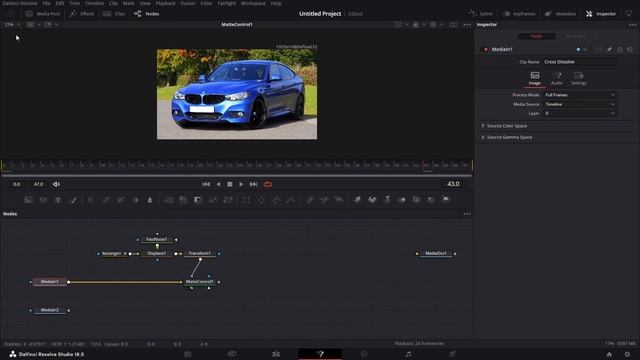
Task: Open viewer options three-dot menu
Action: tap(467, 24)
